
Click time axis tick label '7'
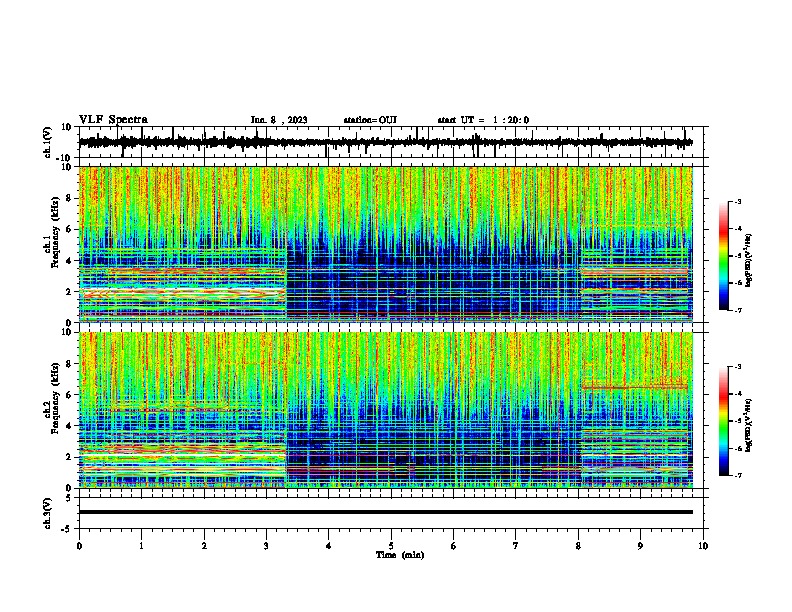516,546
